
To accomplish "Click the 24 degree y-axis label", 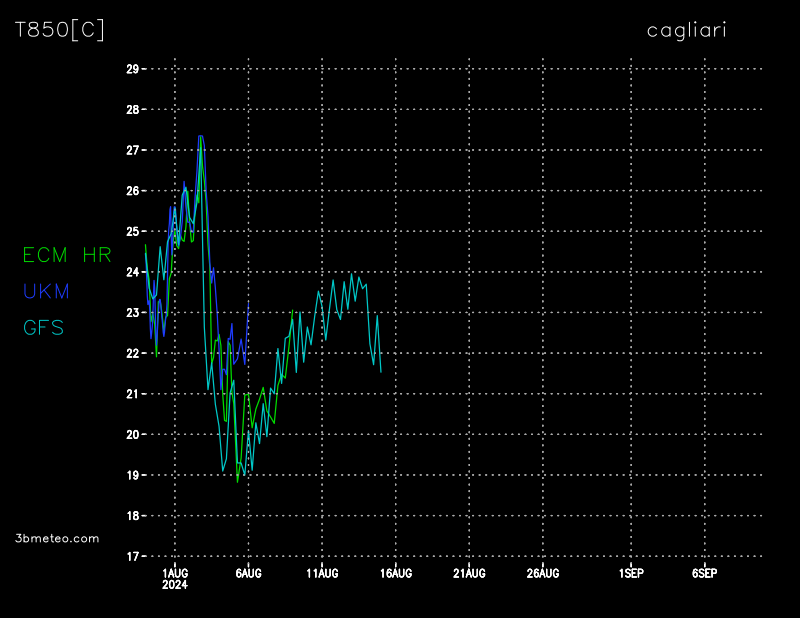I will click(x=132, y=272).
